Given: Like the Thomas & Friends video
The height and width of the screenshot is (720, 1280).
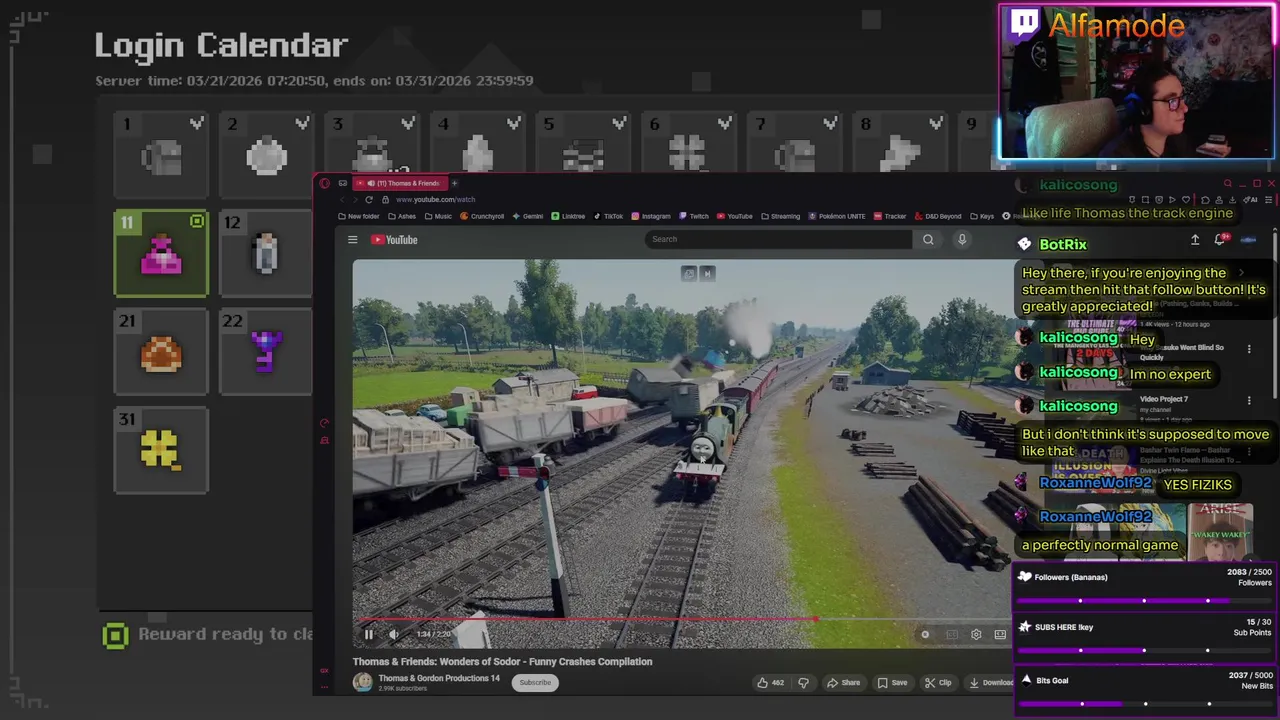Looking at the screenshot, I should pyautogui.click(x=770, y=682).
